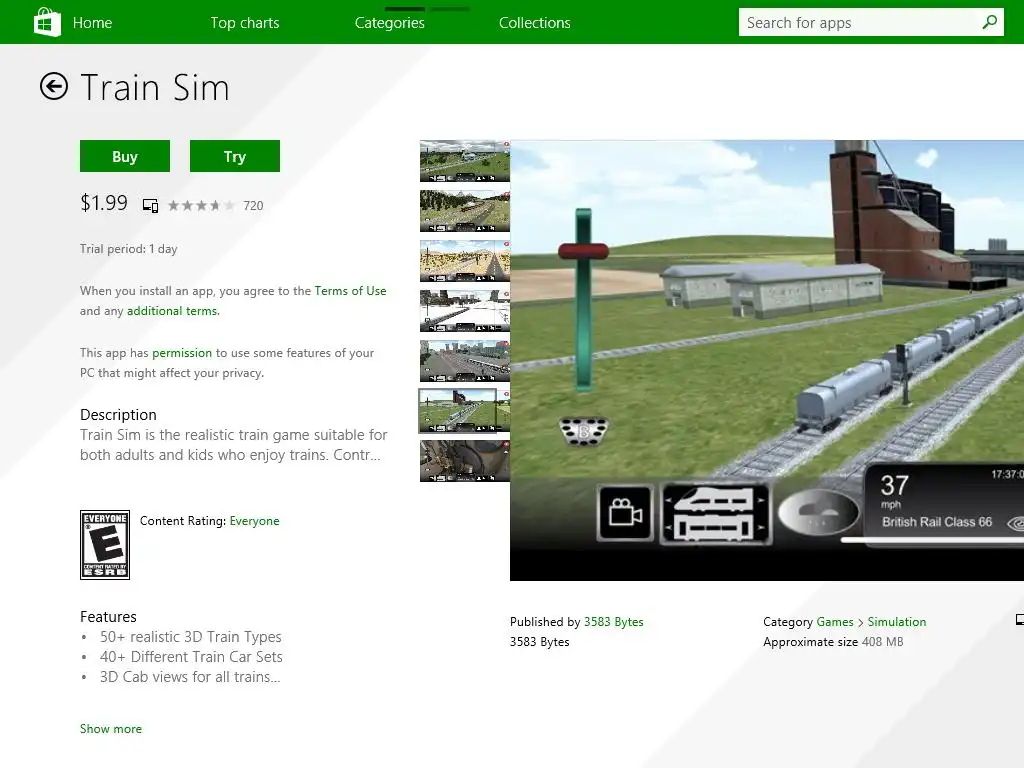Click the search magnifier icon
This screenshot has height=768, width=1024.
(x=989, y=22)
